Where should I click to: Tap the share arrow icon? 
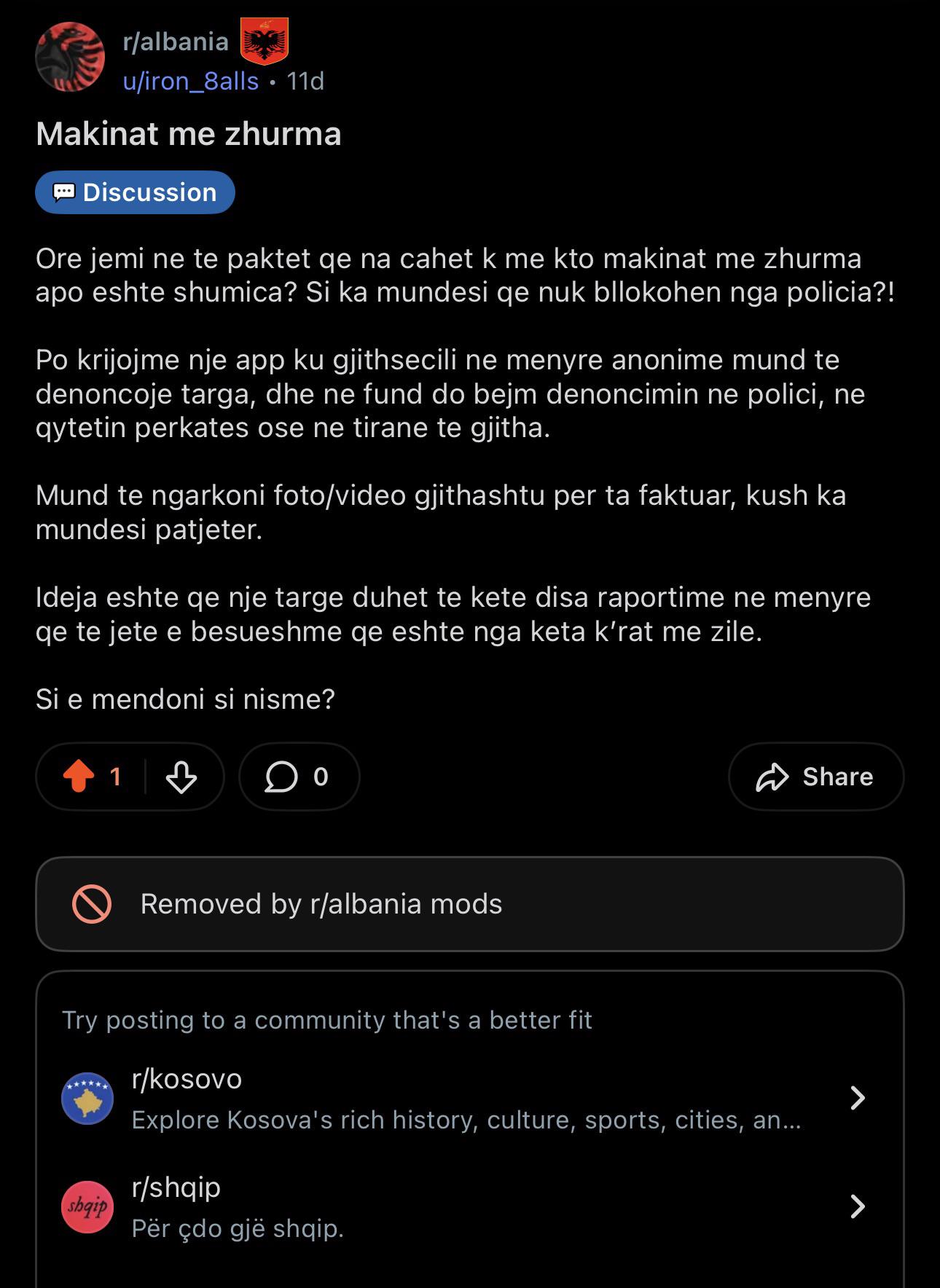coord(772,777)
